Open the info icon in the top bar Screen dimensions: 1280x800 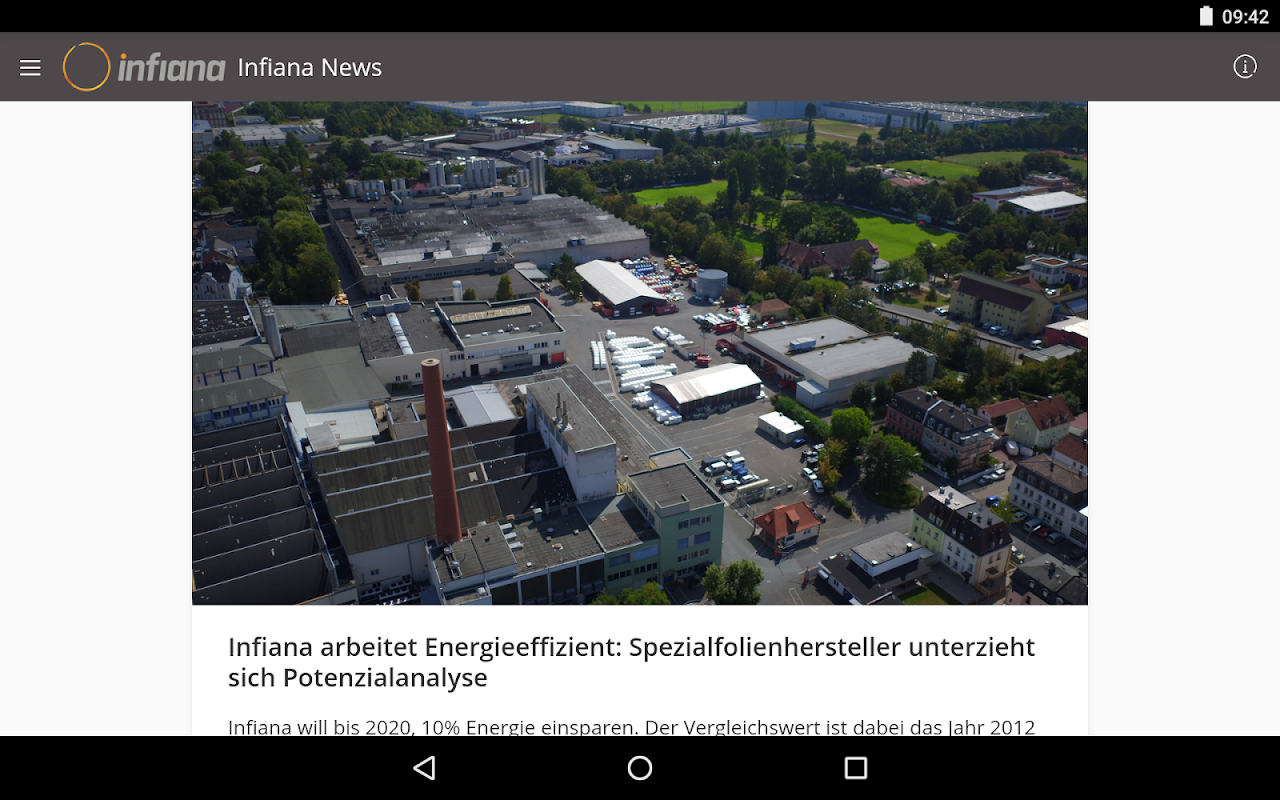pyautogui.click(x=1245, y=67)
